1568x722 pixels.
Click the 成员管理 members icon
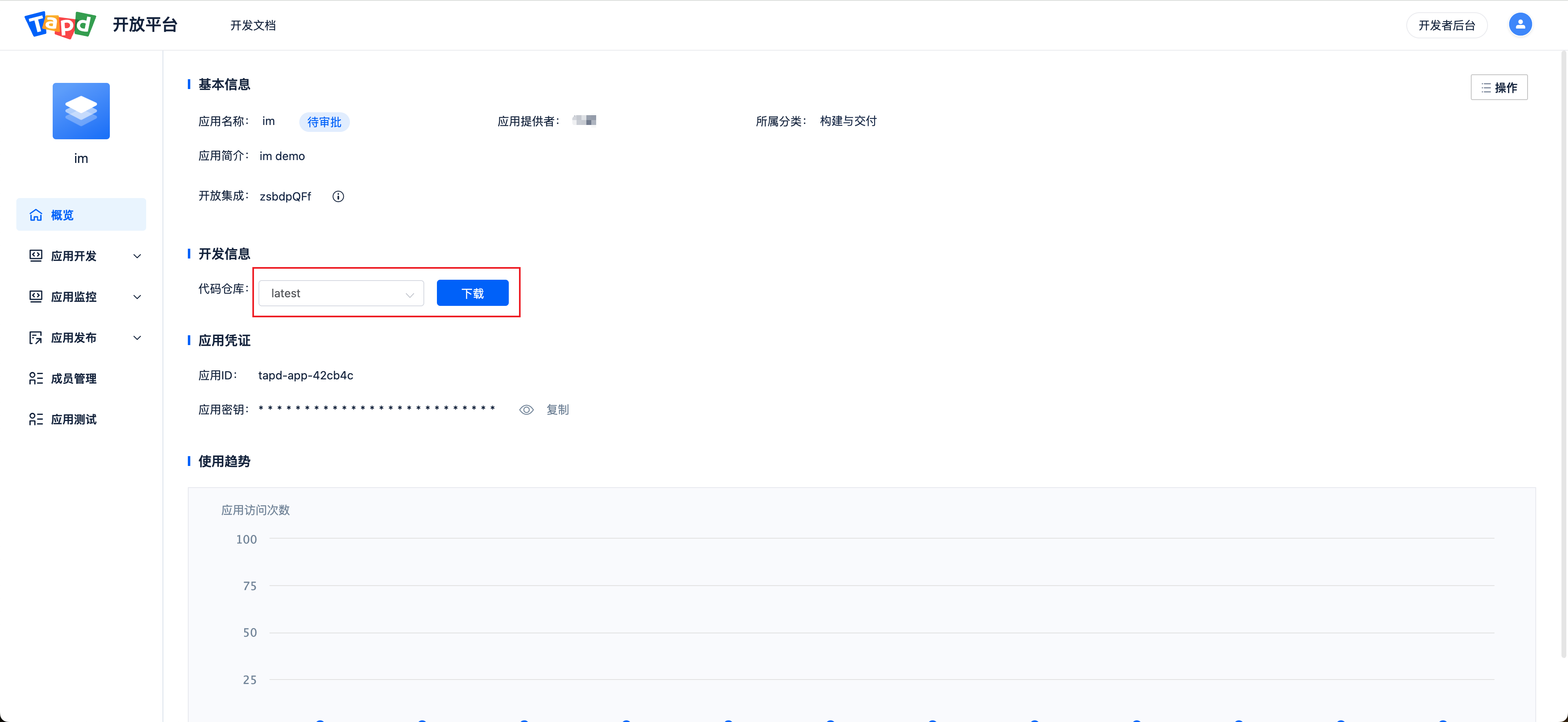pyautogui.click(x=36, y=378)
